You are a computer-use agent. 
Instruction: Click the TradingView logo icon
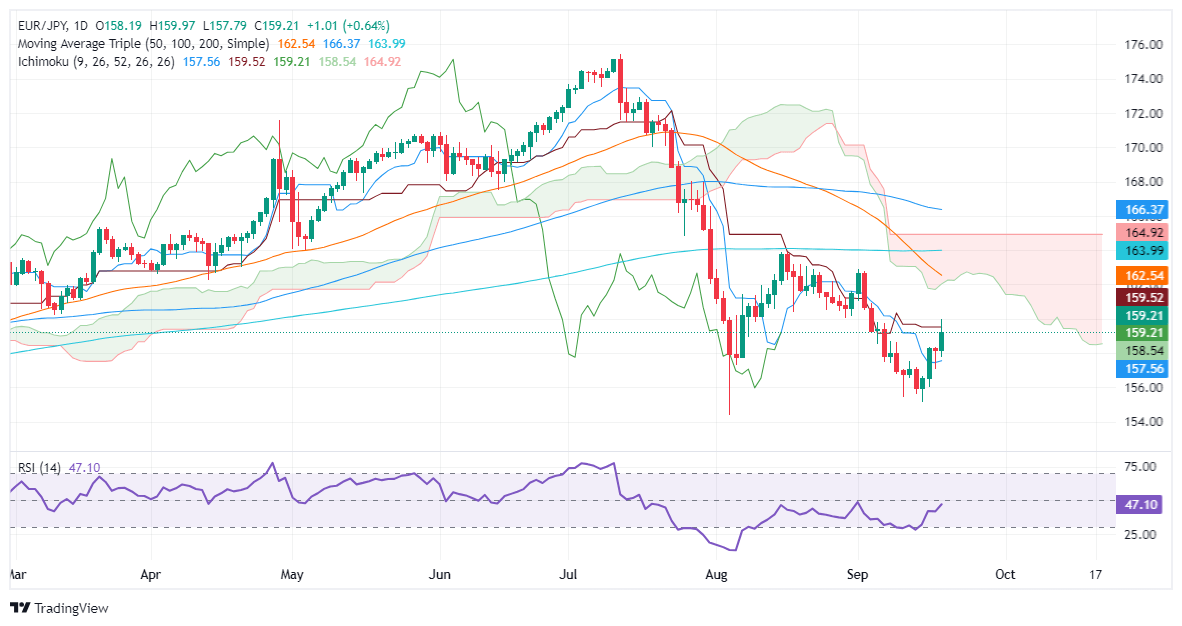point(20,608)
